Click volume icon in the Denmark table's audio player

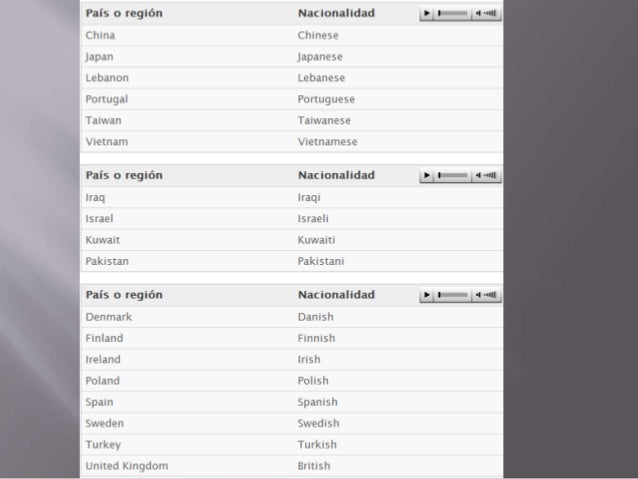pos(488,296)
